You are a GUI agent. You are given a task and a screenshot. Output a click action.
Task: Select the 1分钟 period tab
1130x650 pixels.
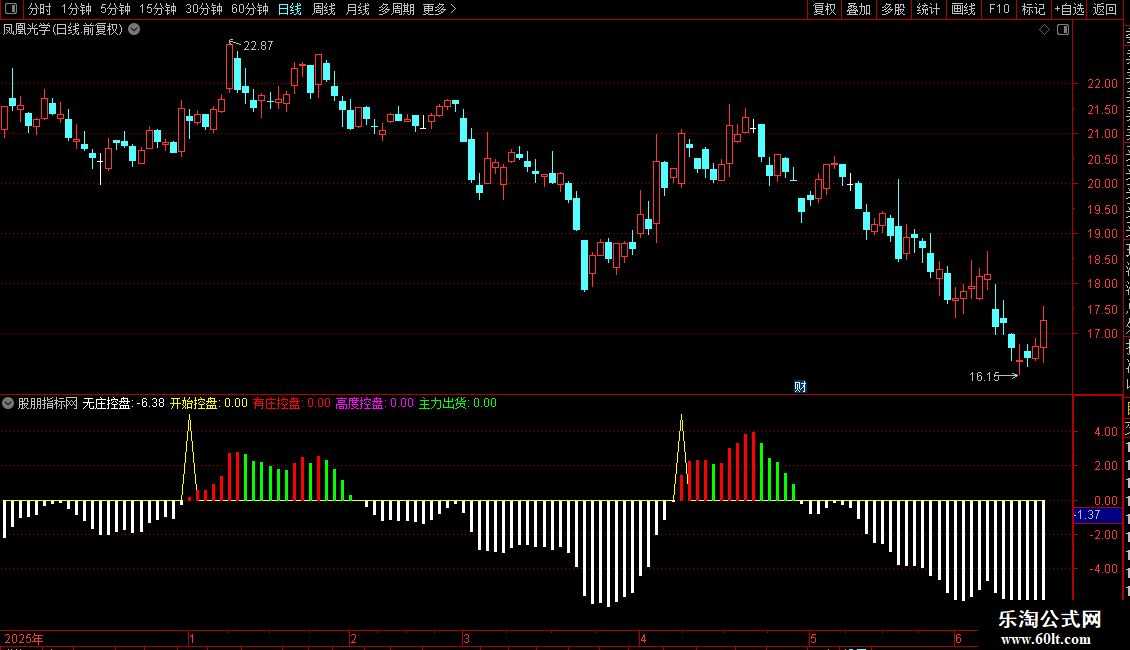pyautogui.click(x=76, y=9)
